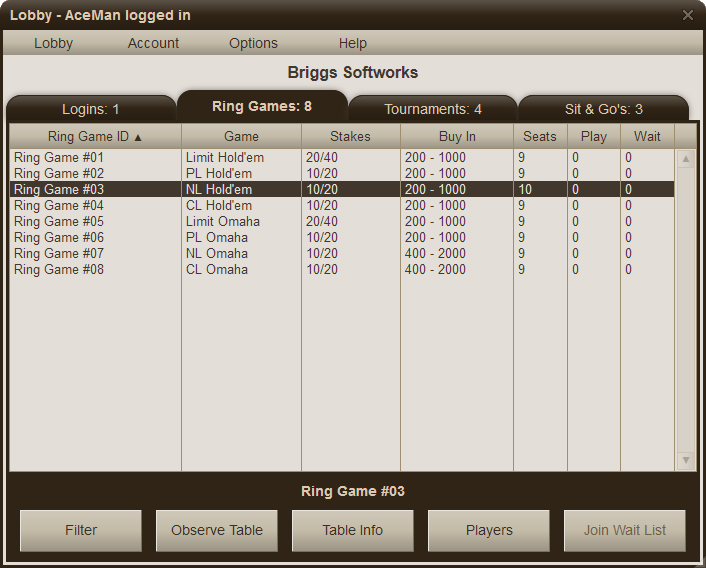The image size is (706, 568).
Task: Select Ring Game #01 Limit Hold'em row
Action: 95,158
